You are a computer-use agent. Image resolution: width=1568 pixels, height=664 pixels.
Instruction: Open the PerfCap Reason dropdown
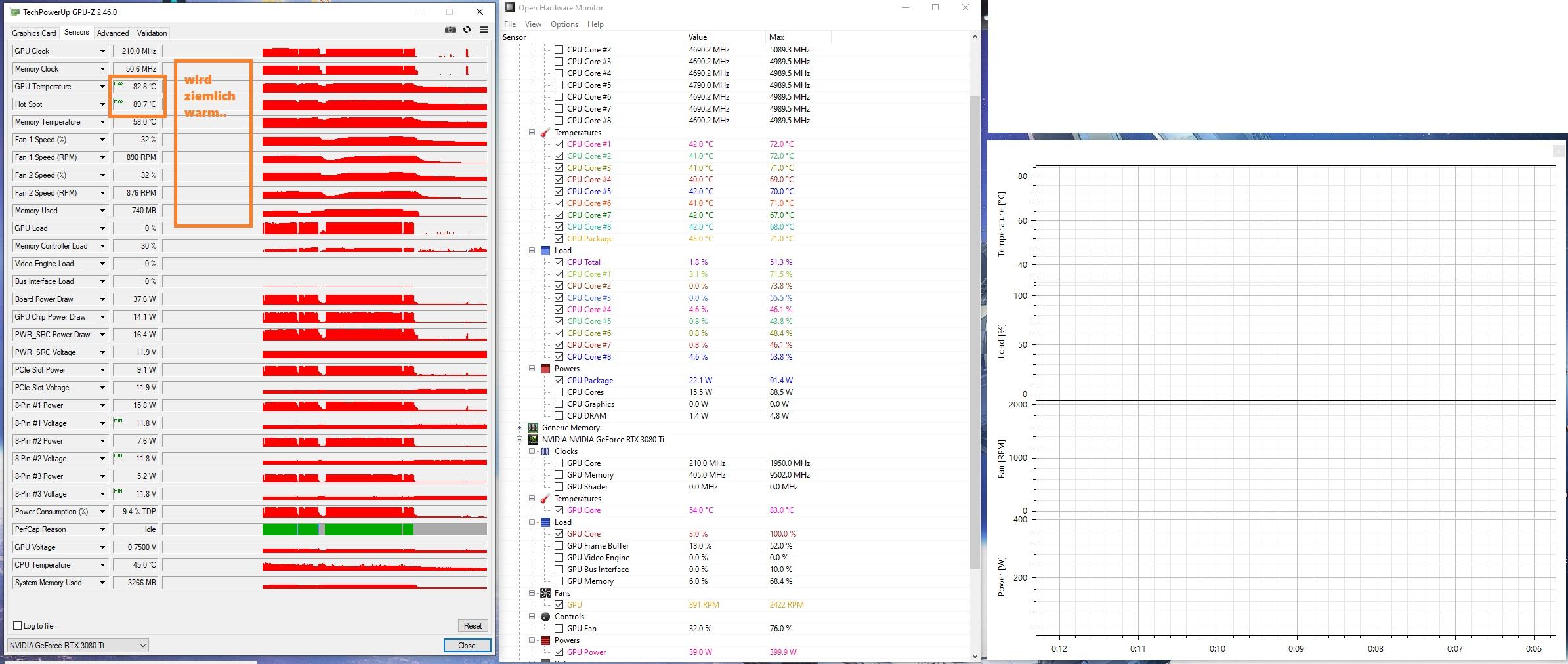[102, 529]
